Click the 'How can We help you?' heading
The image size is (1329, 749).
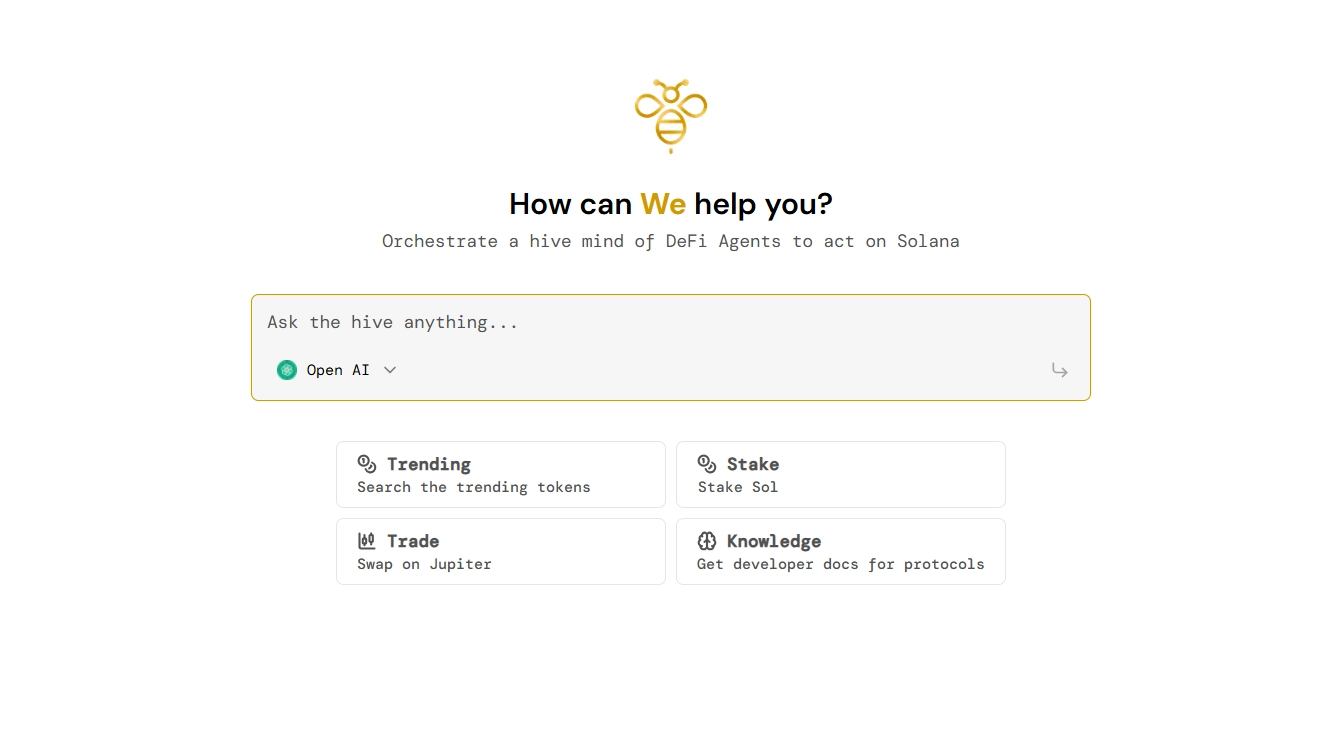click(x=670, y=204)
